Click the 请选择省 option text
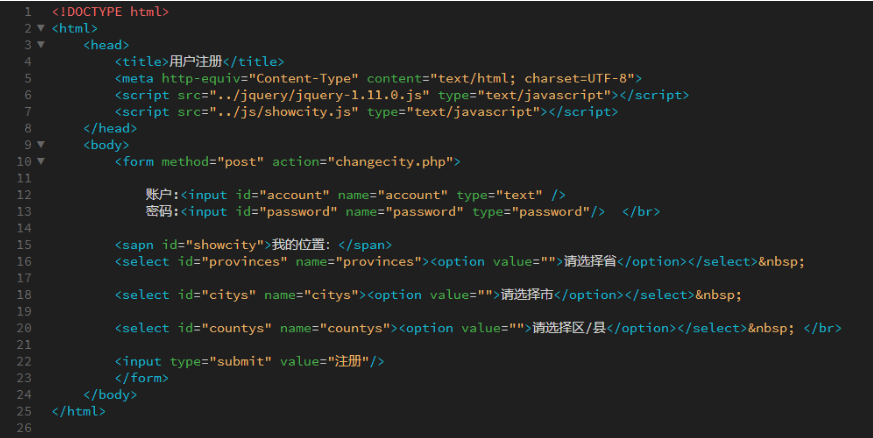Screen dimensions: 873x438 590,262
